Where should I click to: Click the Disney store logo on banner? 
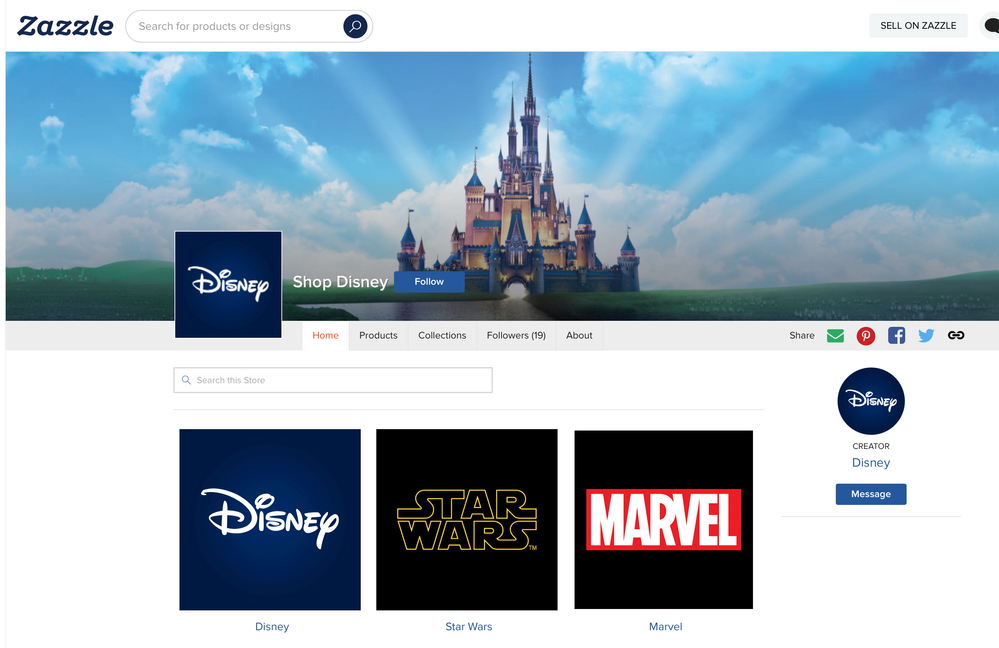(x=228, y=284)
